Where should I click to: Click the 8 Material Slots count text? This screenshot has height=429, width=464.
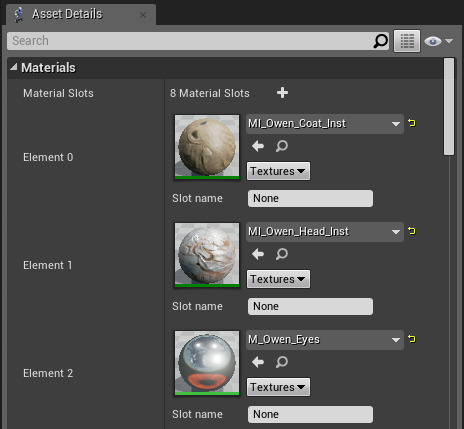click(210, 93)
